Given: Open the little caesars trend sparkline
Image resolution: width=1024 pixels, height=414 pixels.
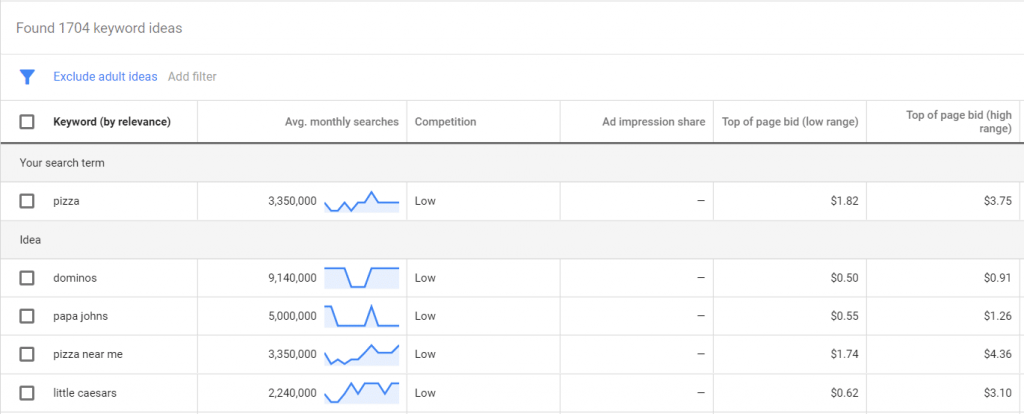Looking at the screenshot, I should click(362, 393).
